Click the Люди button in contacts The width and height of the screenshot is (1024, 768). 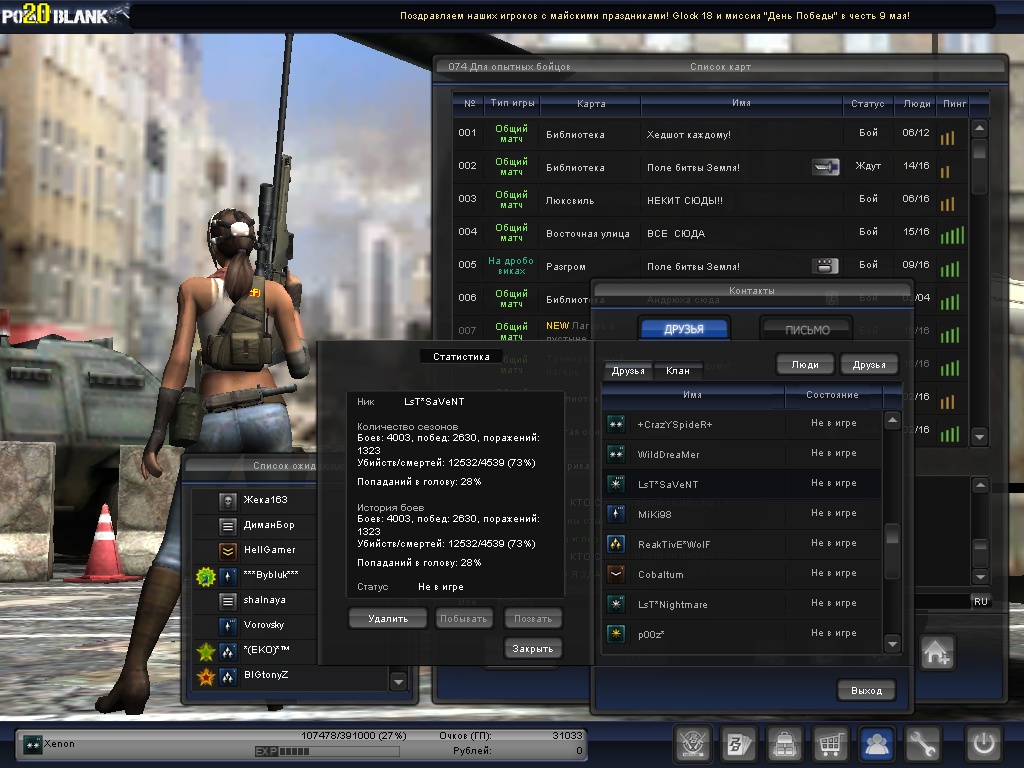(x=805, y=365)
